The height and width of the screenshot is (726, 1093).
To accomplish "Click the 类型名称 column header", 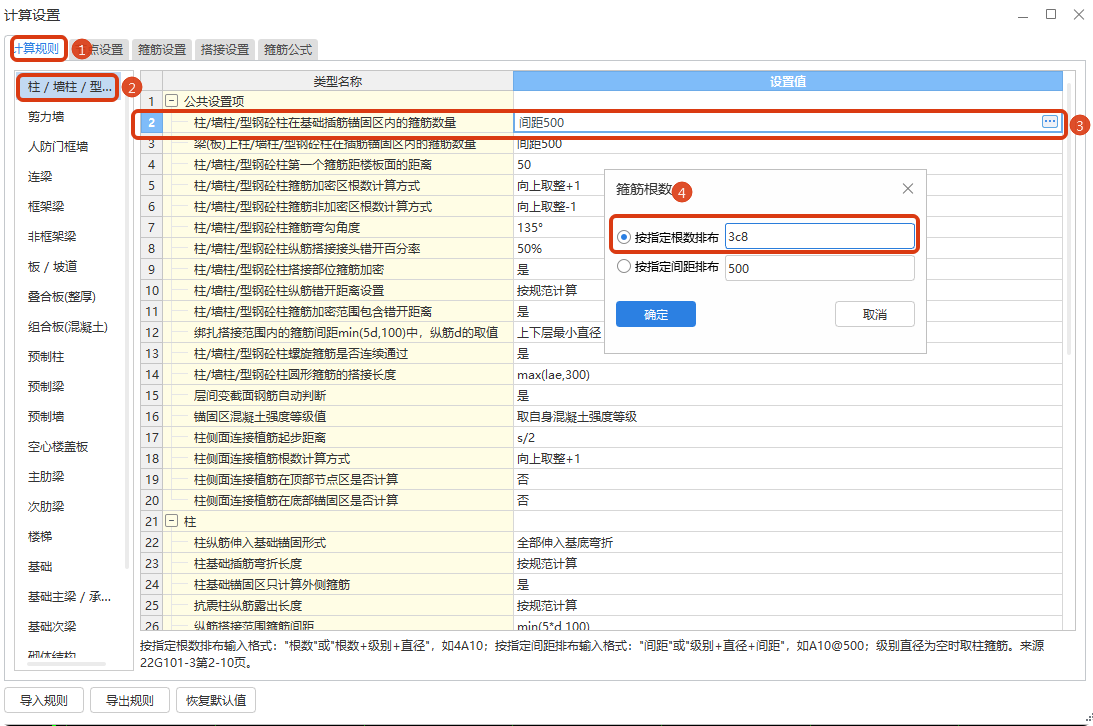I will click(x=338, y=81).
